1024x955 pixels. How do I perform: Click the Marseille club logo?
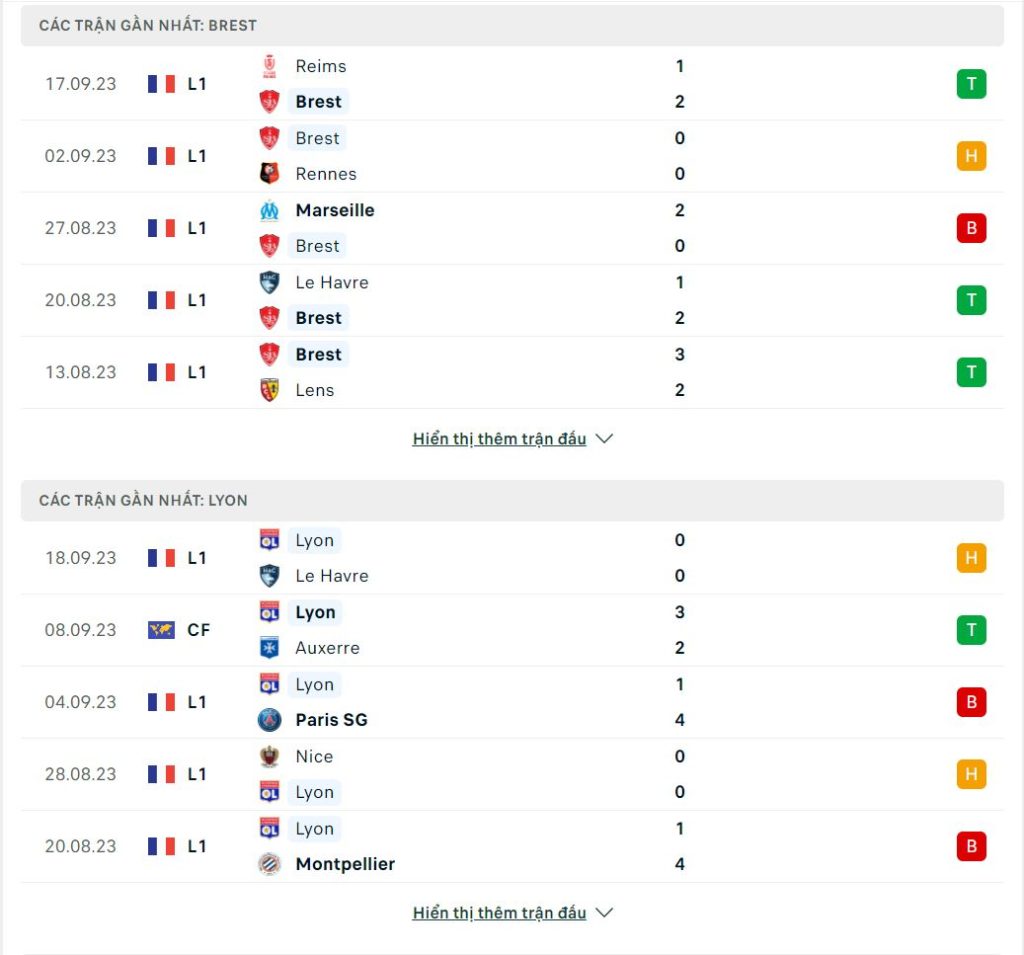[x=269, y=210]
